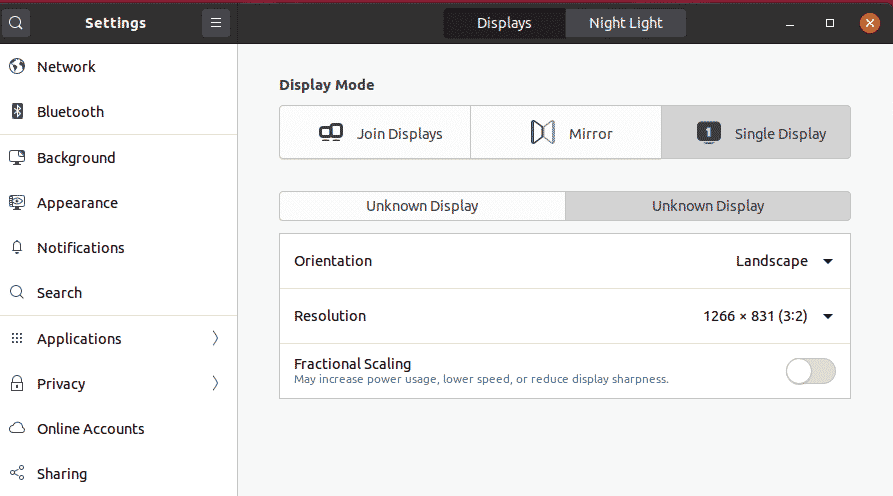The width and height of the screenshot is (893, 496).
Task: Switch to the Night Light tab
Action: [625, 23]
